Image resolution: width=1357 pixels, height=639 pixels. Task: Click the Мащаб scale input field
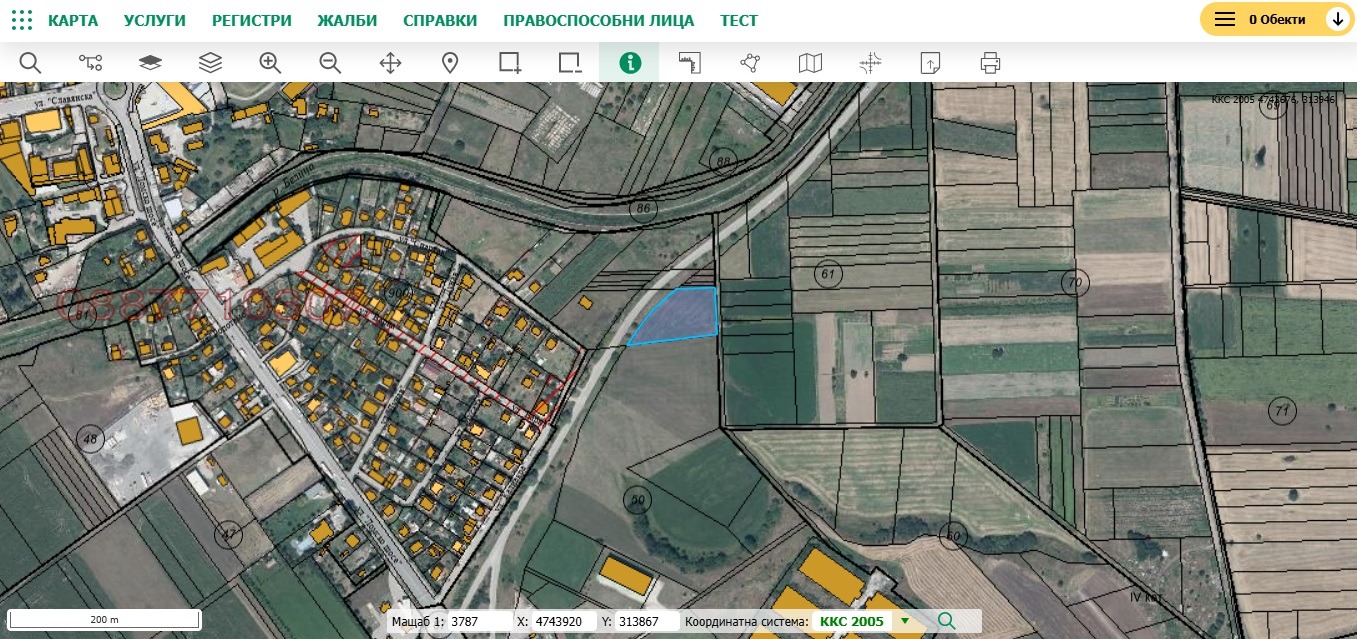pos(477,621)
